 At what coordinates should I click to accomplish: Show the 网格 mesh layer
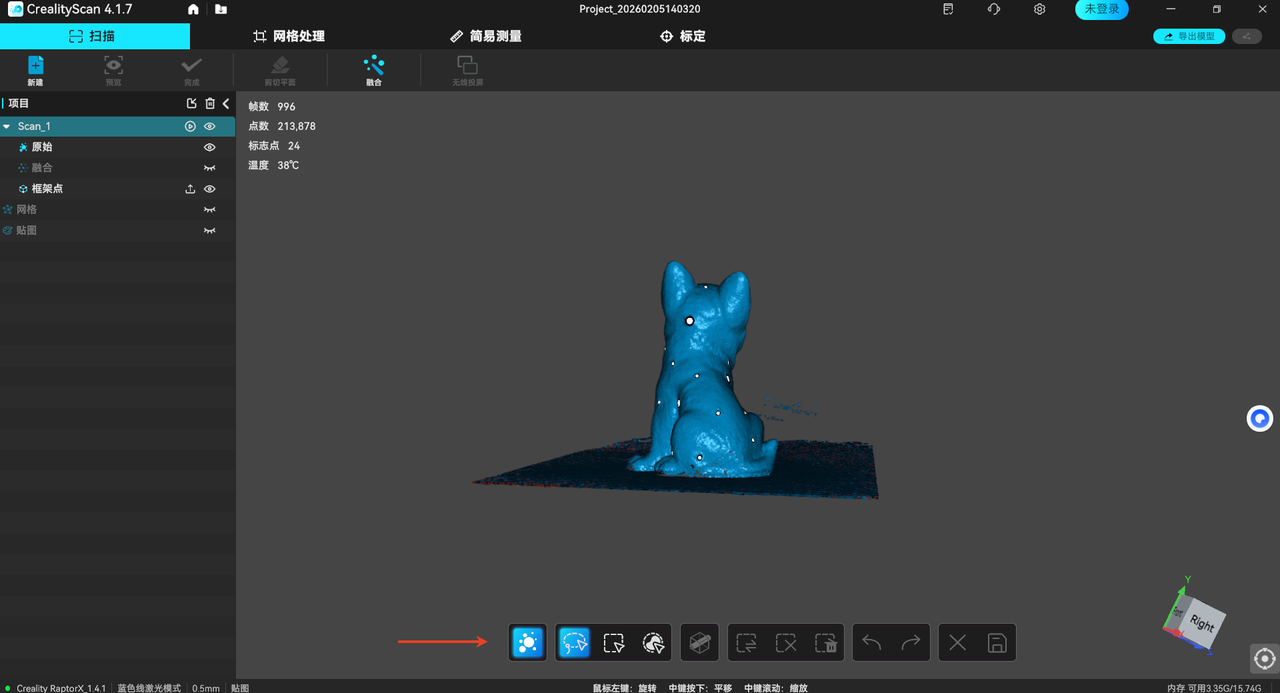point(210,210)
